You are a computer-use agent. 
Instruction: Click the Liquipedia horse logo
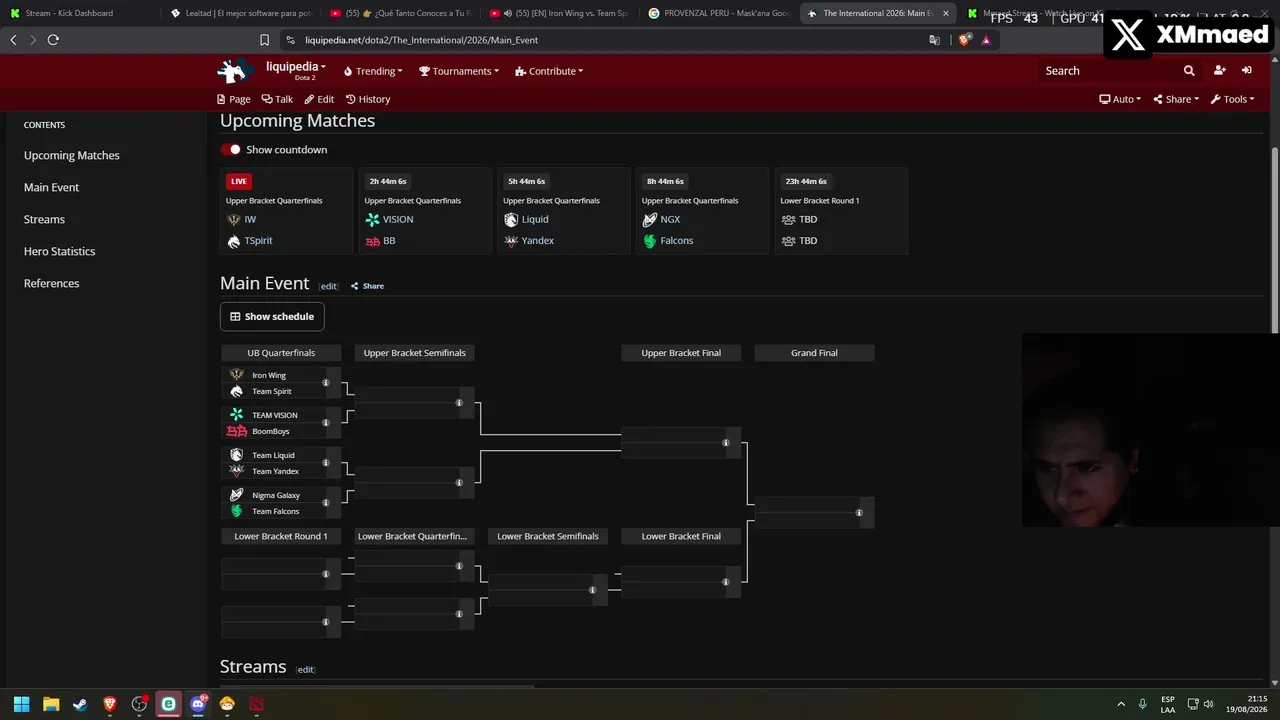(235, 71)
